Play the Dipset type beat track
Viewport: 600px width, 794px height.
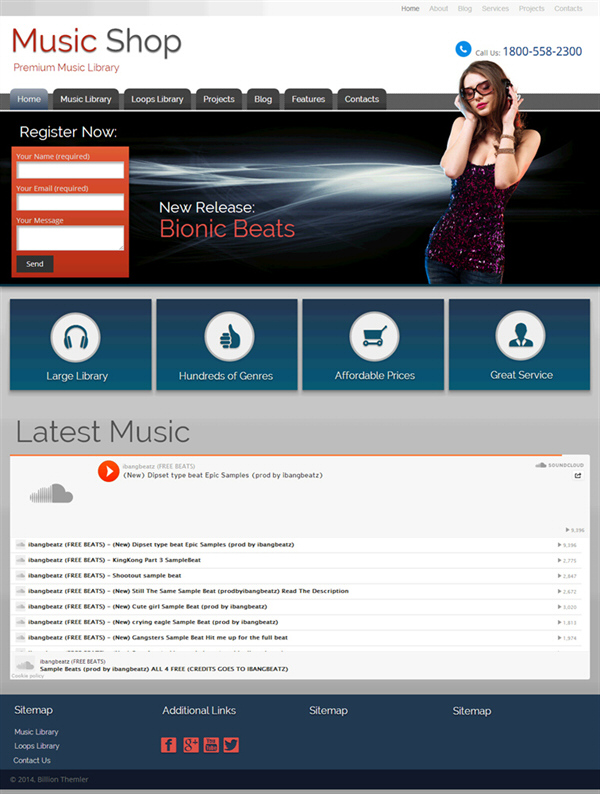(x=108, y=471)
